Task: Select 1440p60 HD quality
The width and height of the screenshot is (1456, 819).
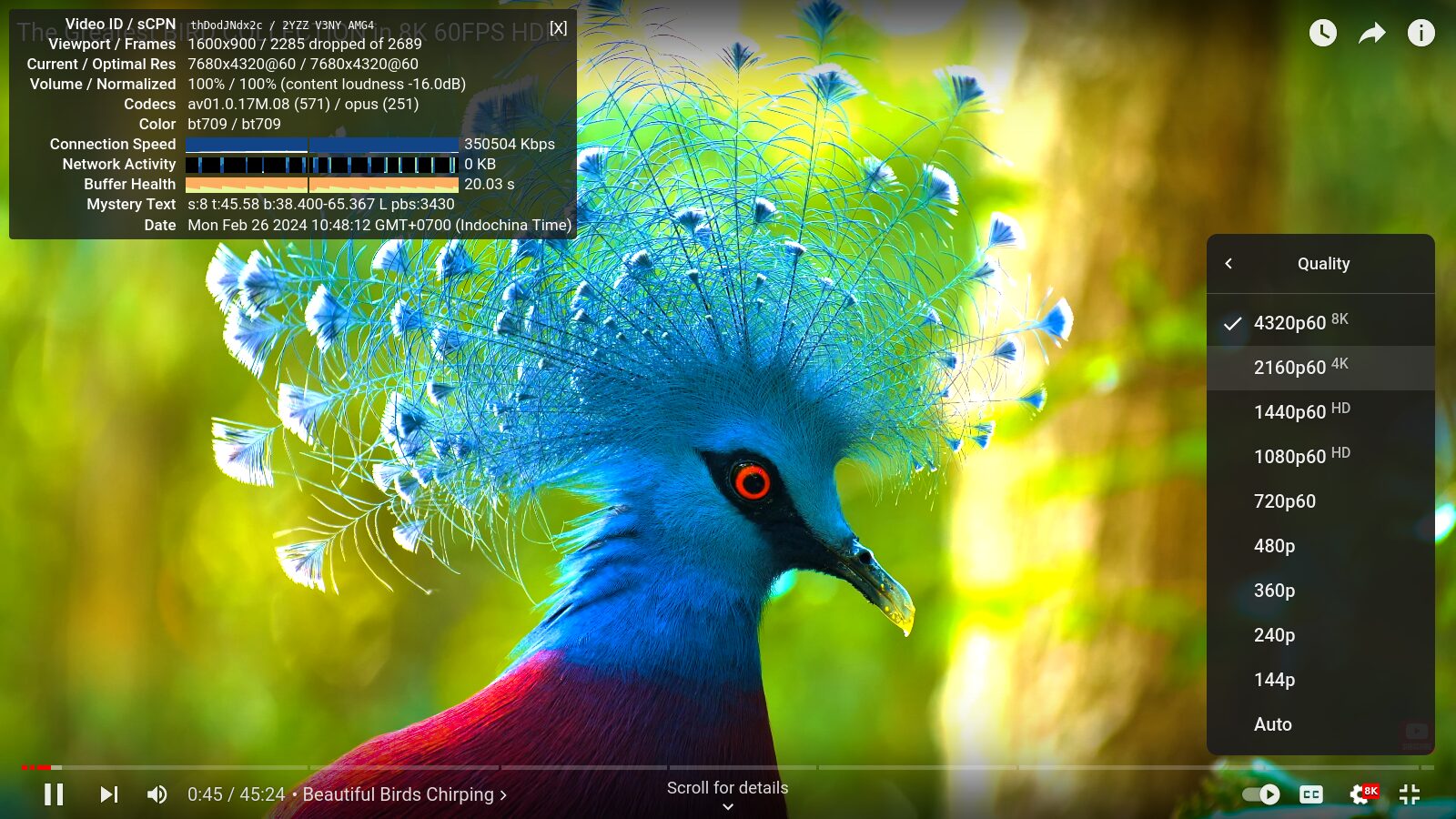Action: 1320,412
